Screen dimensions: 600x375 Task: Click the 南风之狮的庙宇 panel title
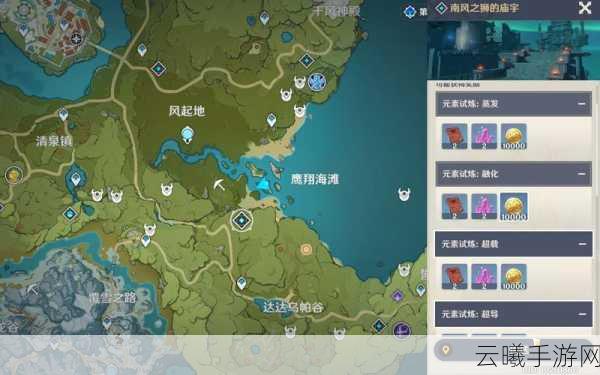[484, 8]
